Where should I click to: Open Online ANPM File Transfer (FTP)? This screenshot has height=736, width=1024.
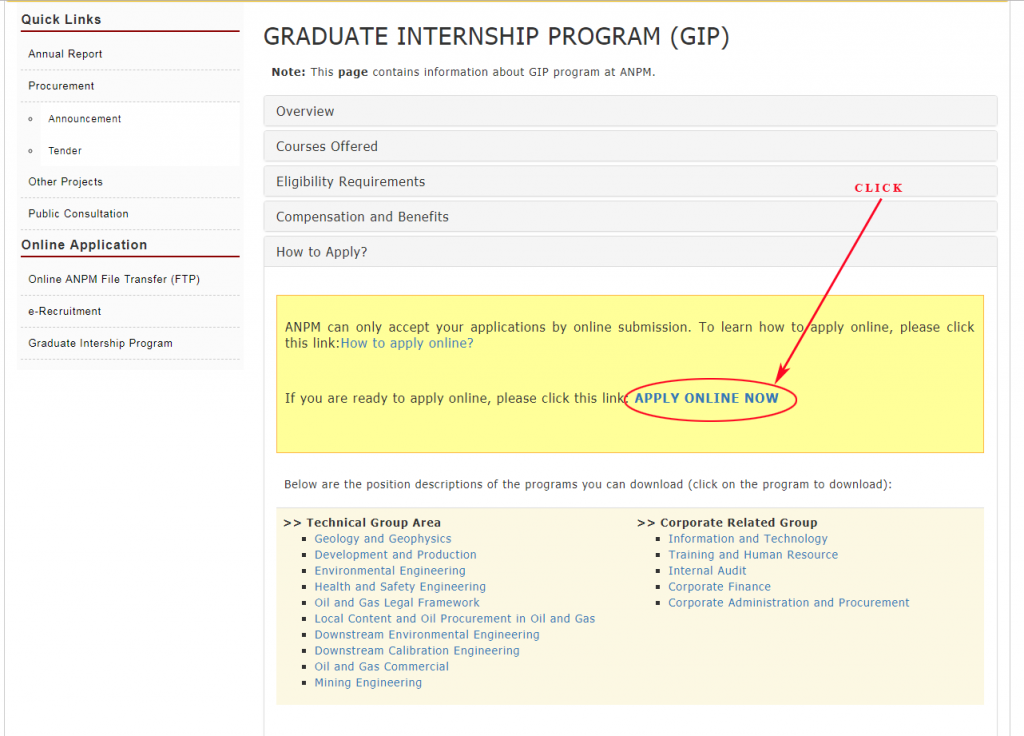click(114, 279)
